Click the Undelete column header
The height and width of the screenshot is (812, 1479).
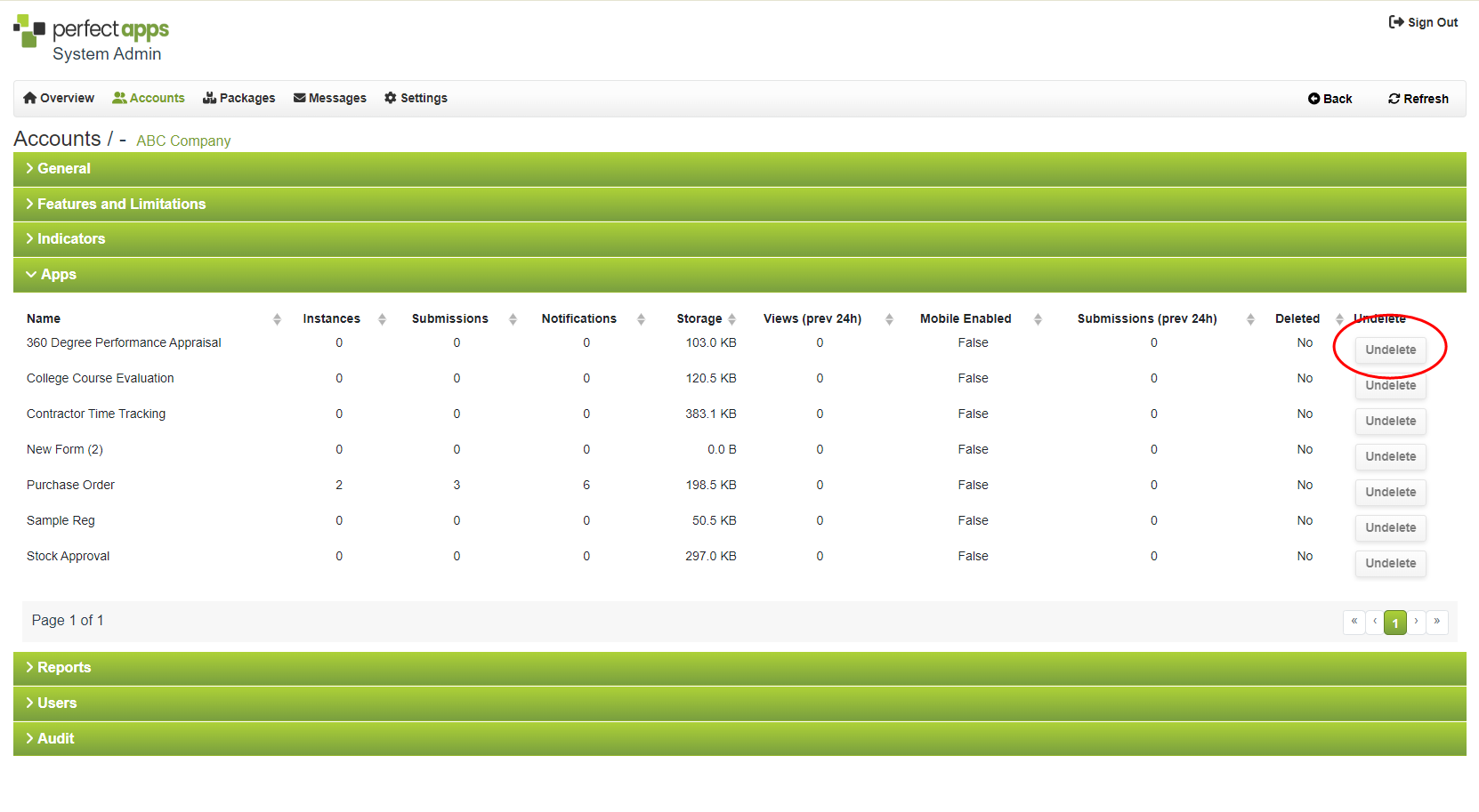pyautogui.click(x=1380, y=319)
